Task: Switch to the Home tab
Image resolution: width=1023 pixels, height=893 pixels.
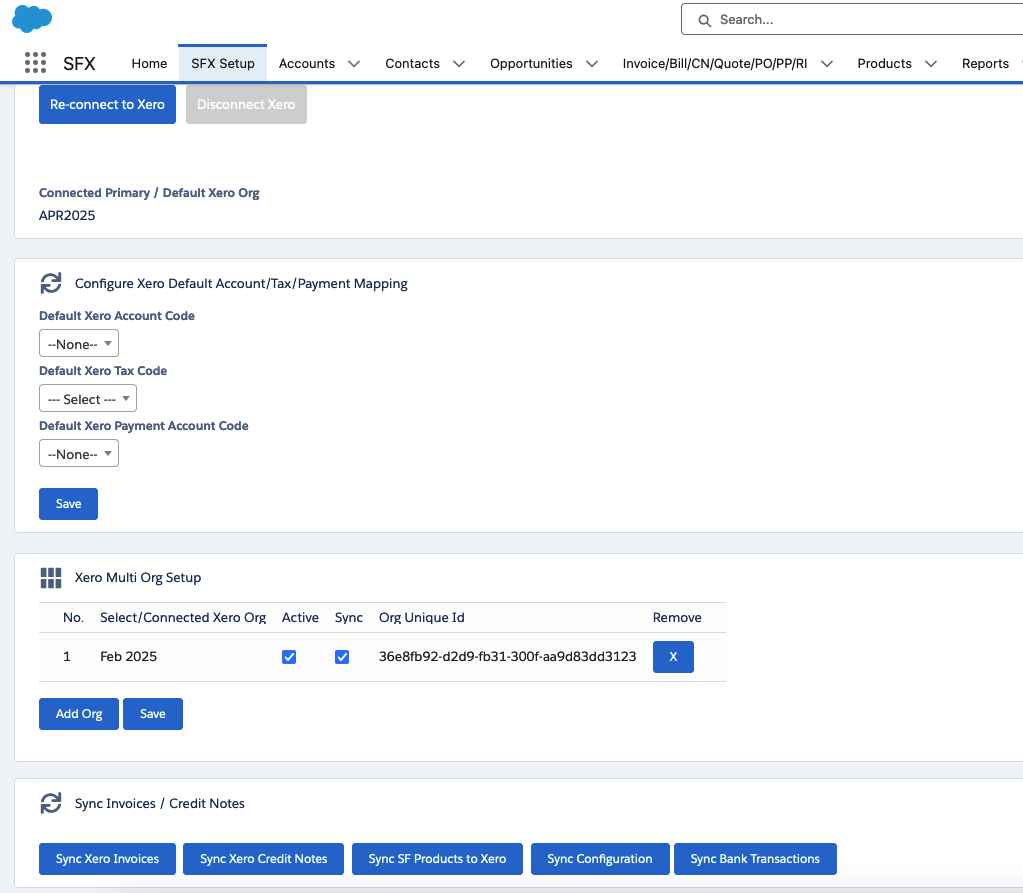Action: coord(149,64)
